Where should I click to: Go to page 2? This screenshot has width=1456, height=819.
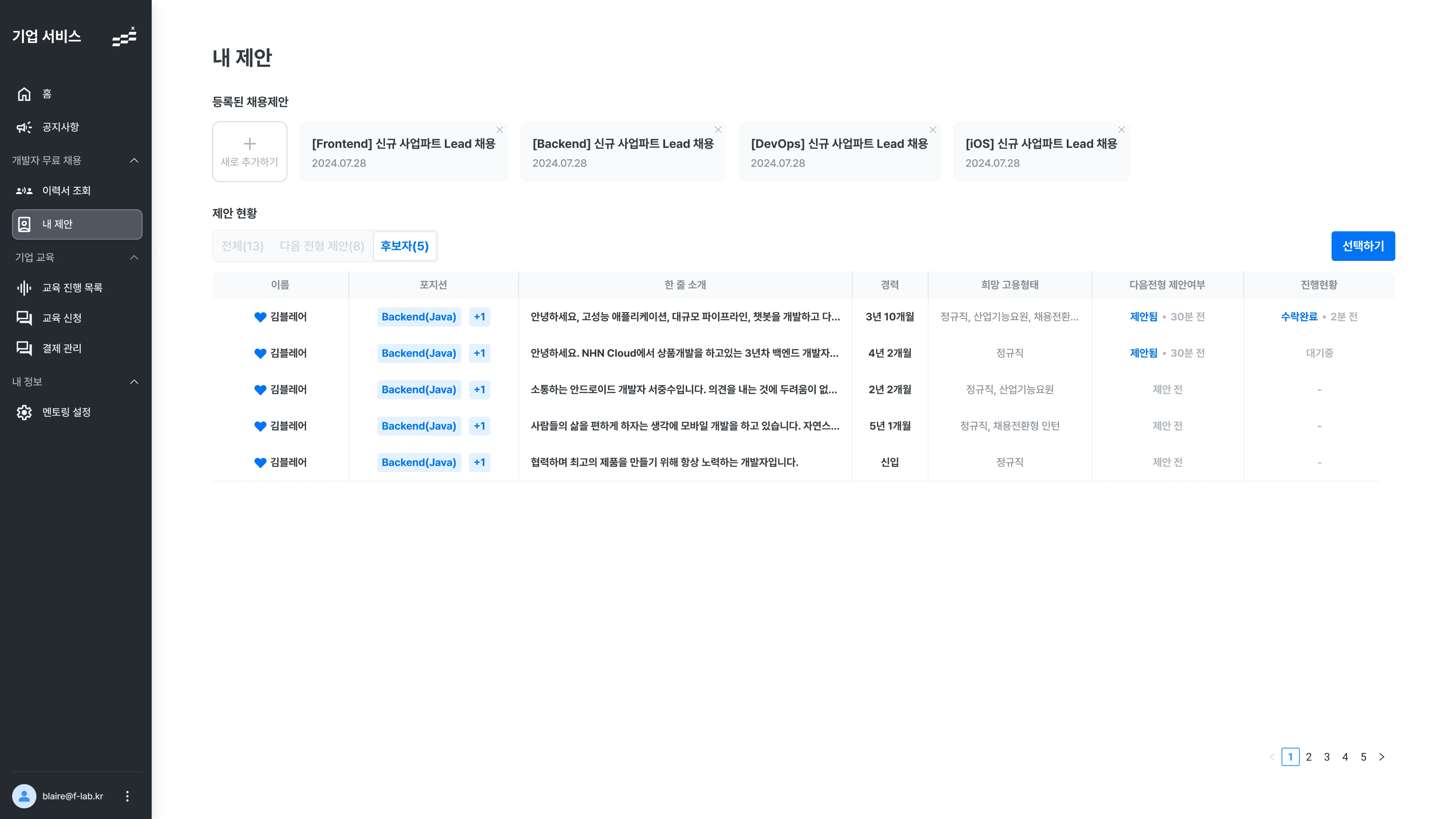click(x=1308, y=757)
